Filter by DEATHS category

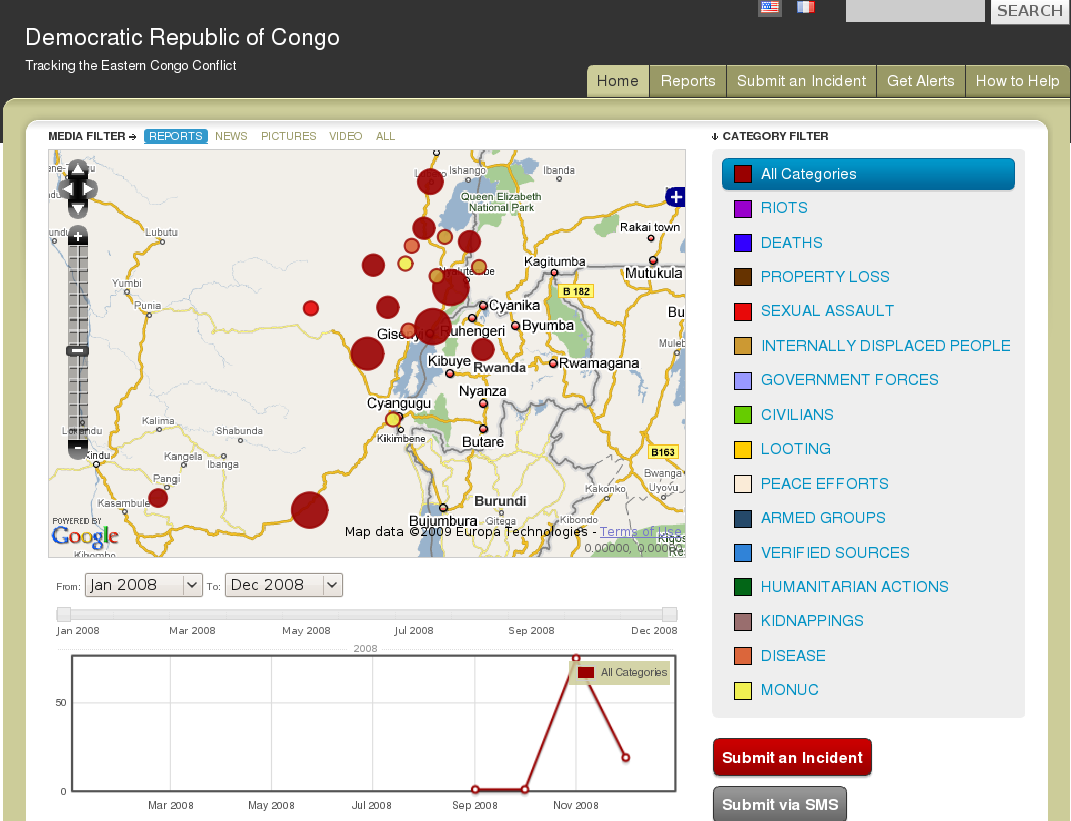(x=792, y=242)
